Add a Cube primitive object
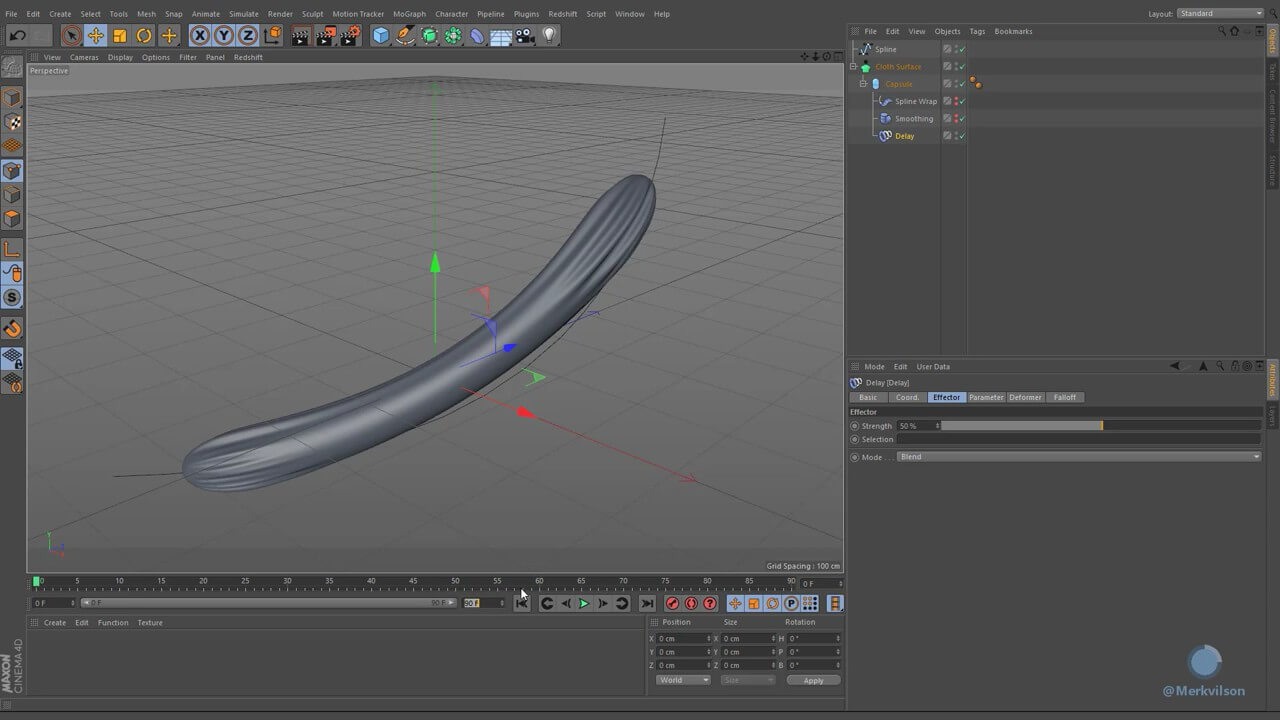Image resolution: width=1280 pixels, height=720 pixels. [x=381, y=36]
